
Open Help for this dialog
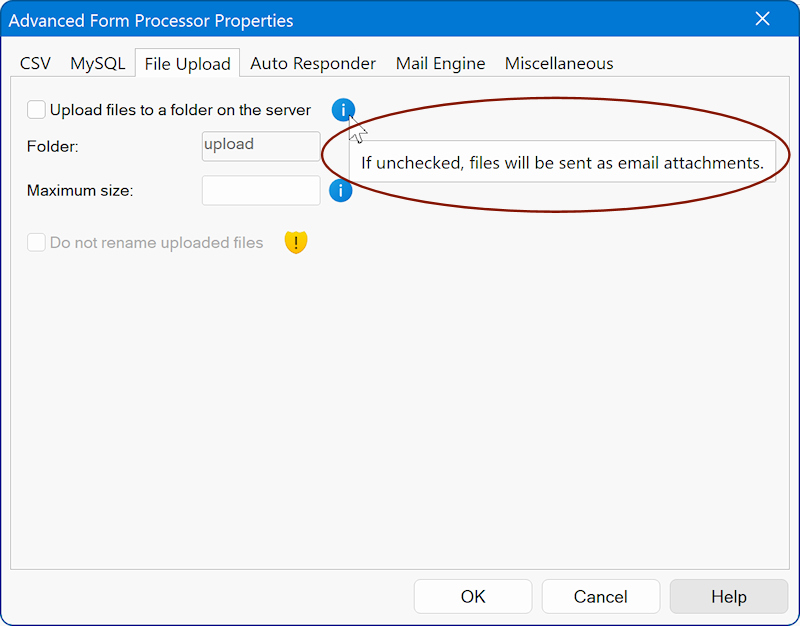[x=729, y=596]
